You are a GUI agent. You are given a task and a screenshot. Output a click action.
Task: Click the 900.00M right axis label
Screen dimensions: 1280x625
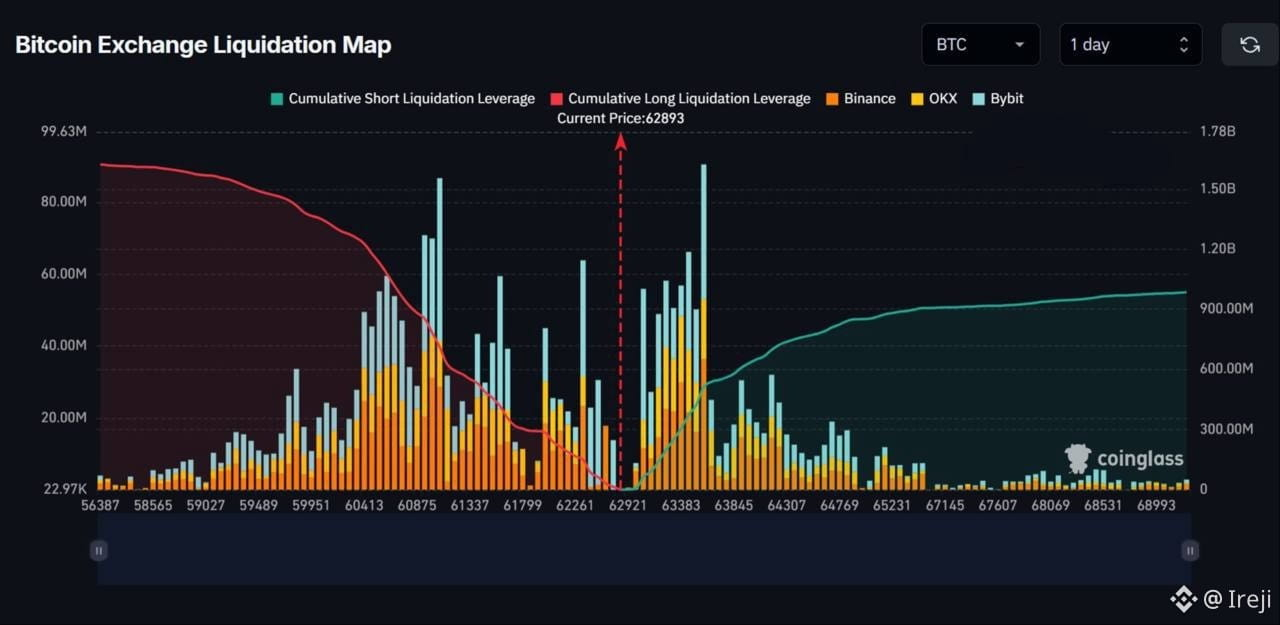[x=1226, y=308]
